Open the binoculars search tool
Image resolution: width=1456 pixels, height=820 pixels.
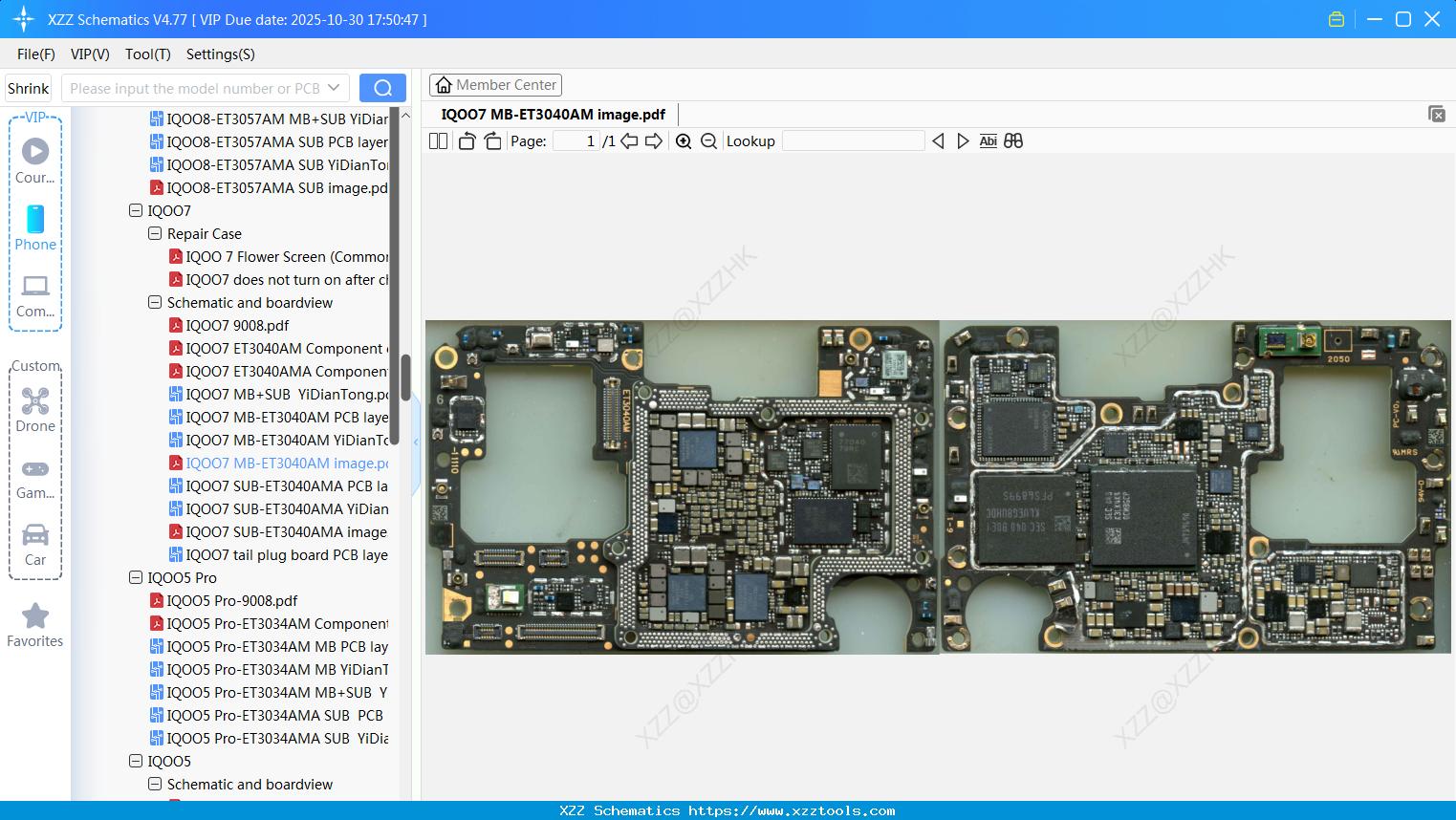click(1013, 140)
